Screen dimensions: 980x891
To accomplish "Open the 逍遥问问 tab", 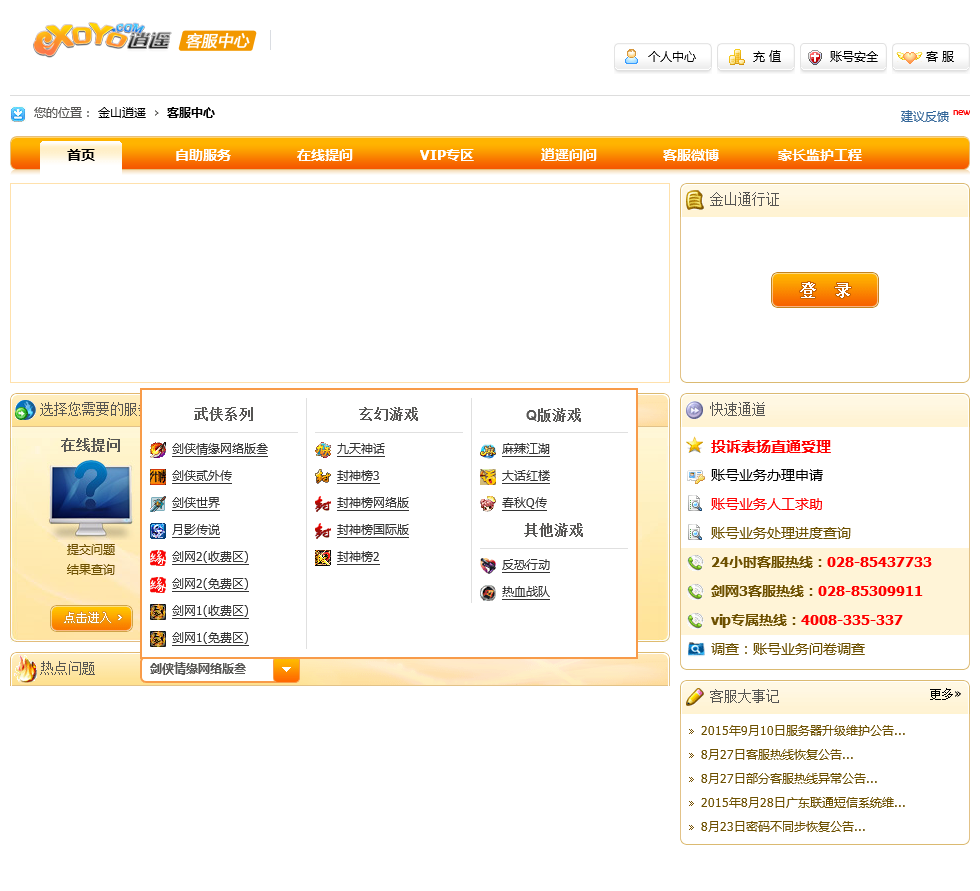I will click(x=569, y=155).
